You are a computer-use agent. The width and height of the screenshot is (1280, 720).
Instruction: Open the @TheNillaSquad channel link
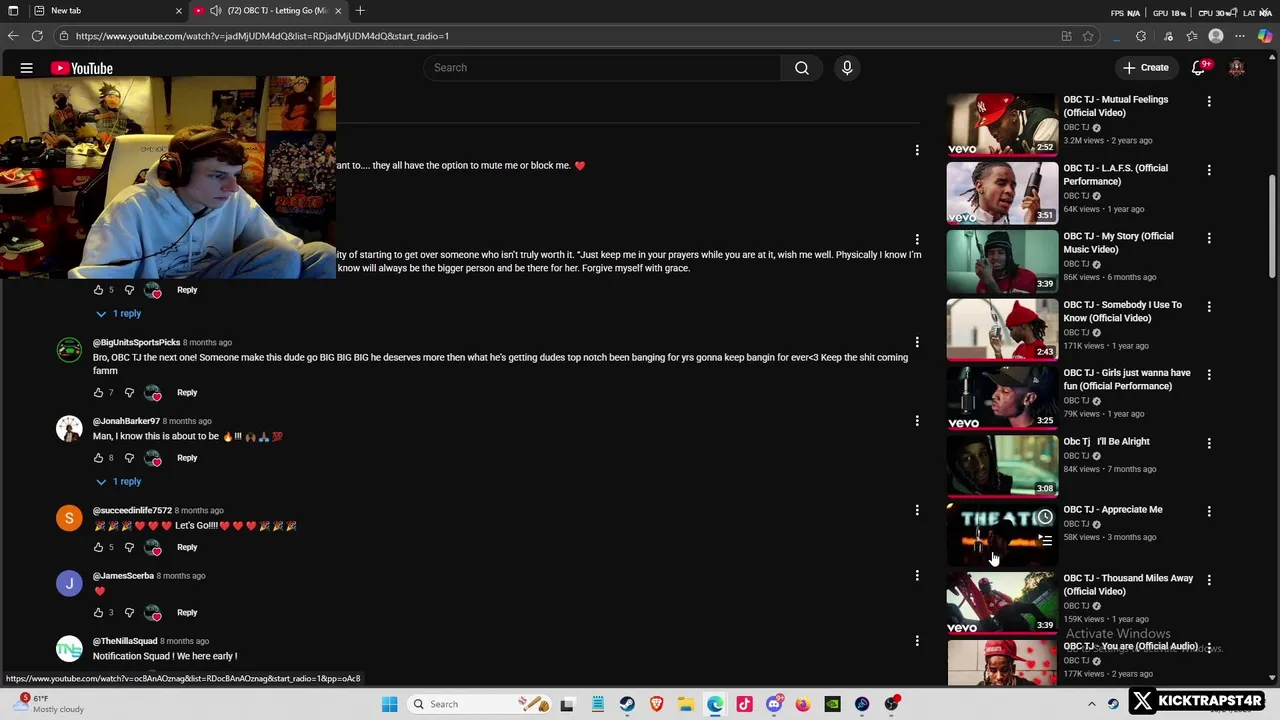(125, 641)
